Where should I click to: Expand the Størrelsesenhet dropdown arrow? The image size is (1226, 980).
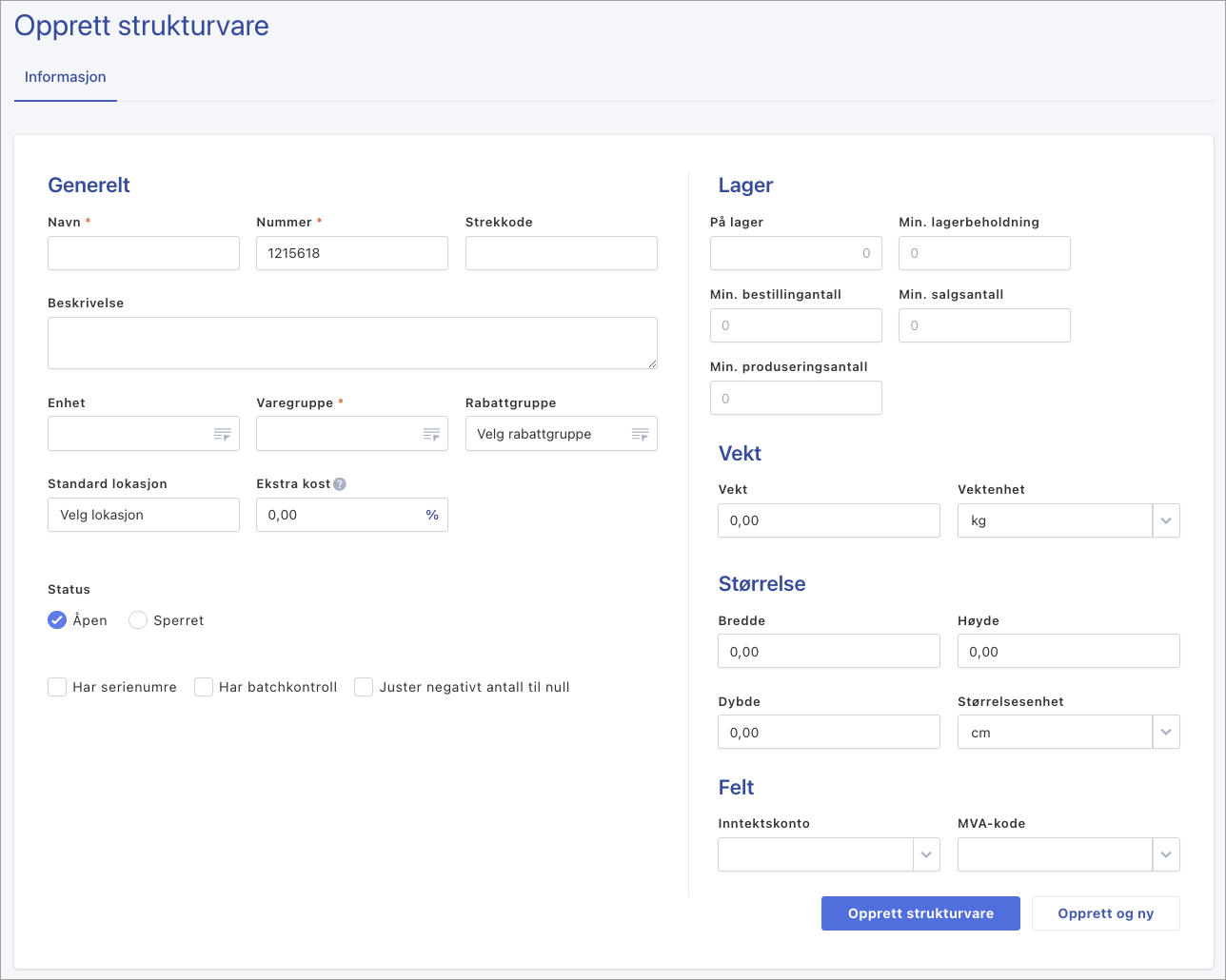pyautogui.click(x=1166, y=733)
